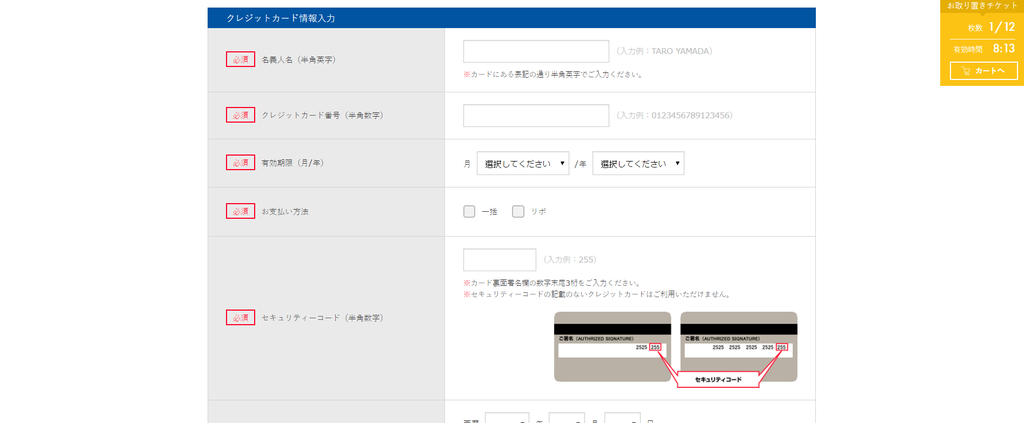The height and width of the screenshot is (423, 1024).
Task: Focus the 名義人名 cardholder name field
Action: (536, 52)
